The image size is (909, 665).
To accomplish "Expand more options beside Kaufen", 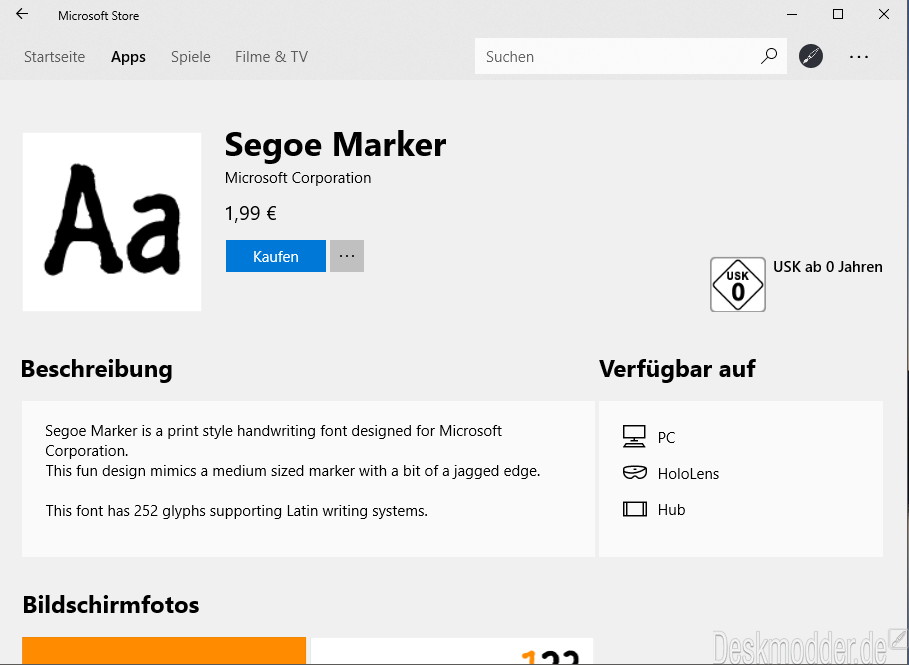I will pyautogui.click(x=347, y=256).
